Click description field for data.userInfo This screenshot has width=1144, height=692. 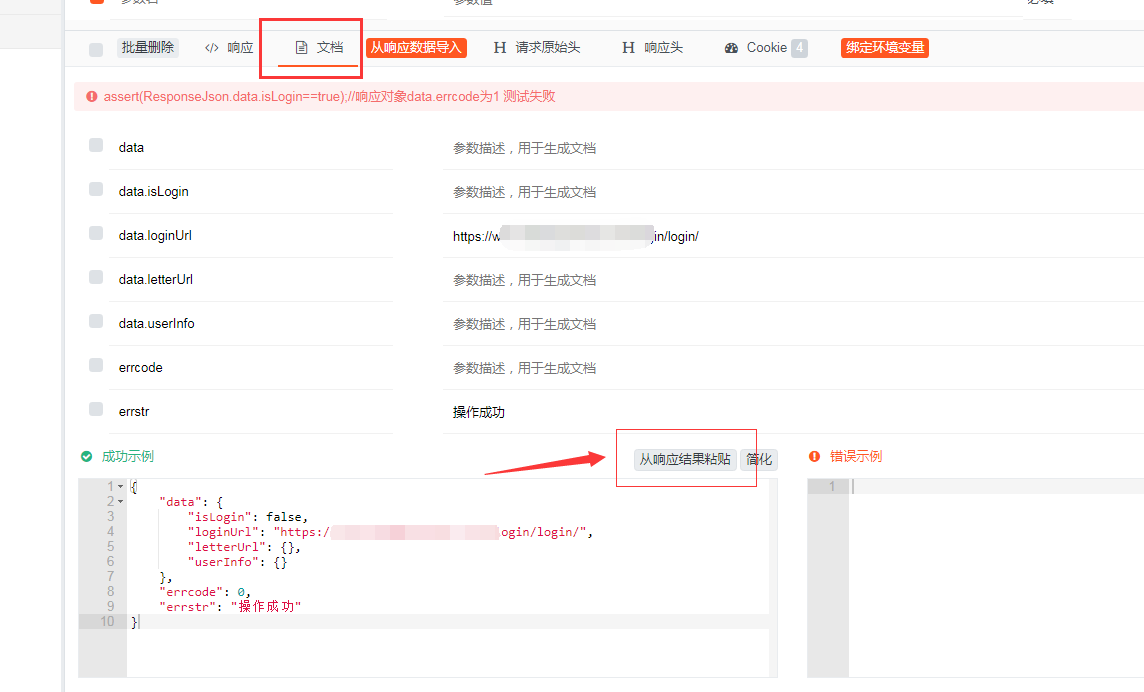tap(793, 324)
